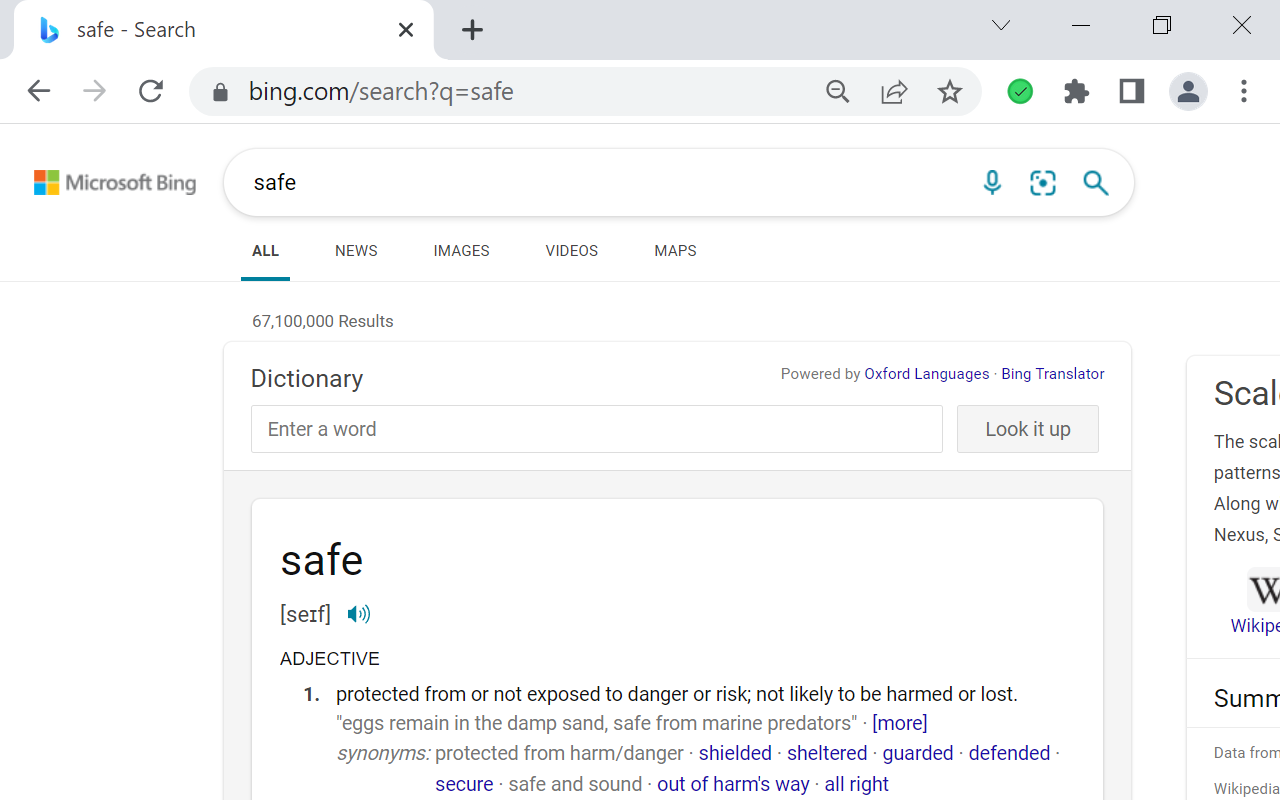This screenshot has height=800, width=1280.
Task: Click the search magnifier icon
Action: point(1095,183)
